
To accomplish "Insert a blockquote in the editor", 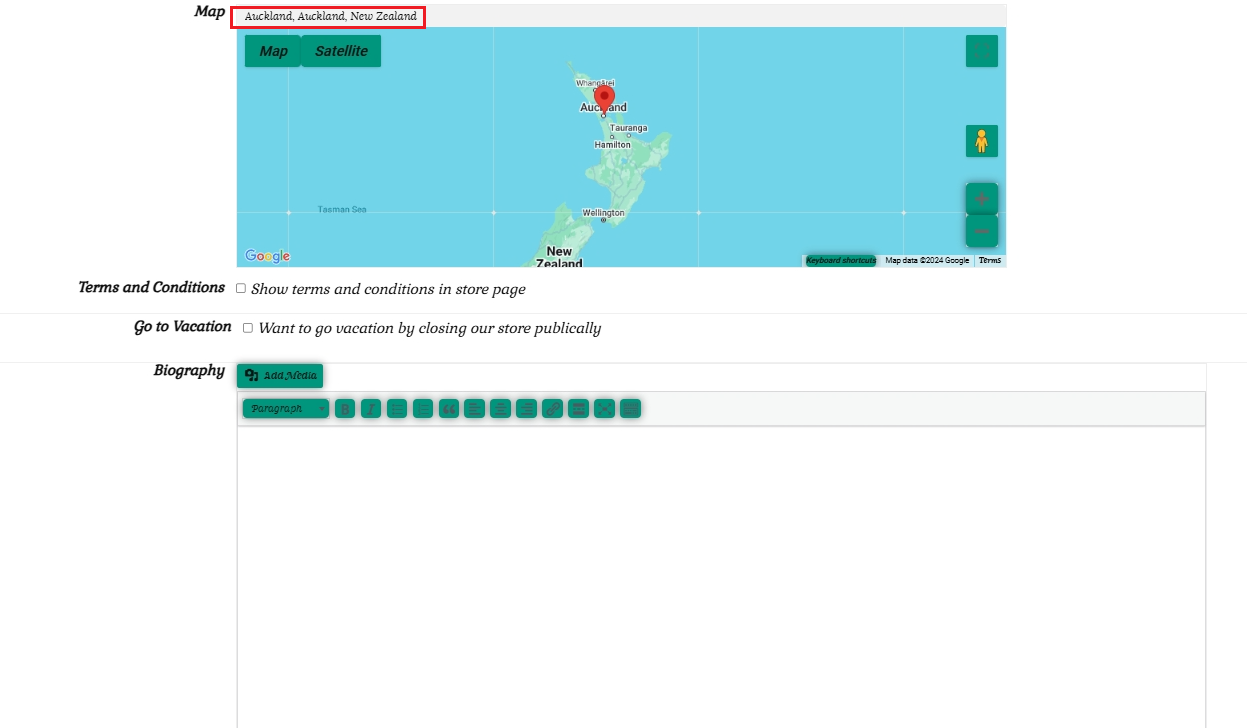I will 449,409.
